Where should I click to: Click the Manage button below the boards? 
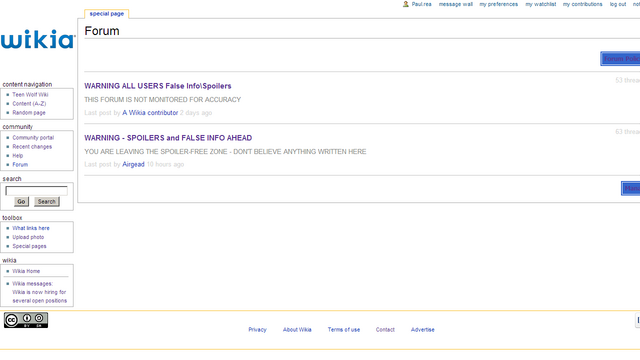[x=630, y=188]
